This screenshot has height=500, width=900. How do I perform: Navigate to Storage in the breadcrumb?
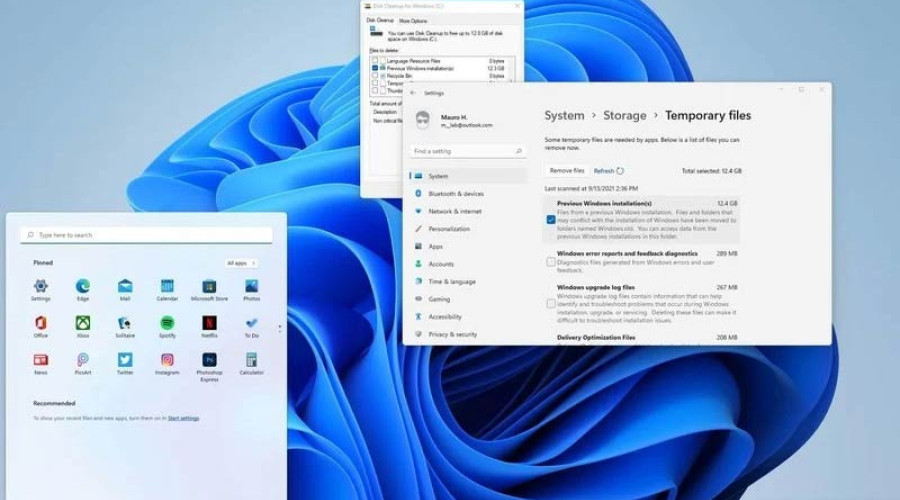pyautogui.click(x=624, y=116)
